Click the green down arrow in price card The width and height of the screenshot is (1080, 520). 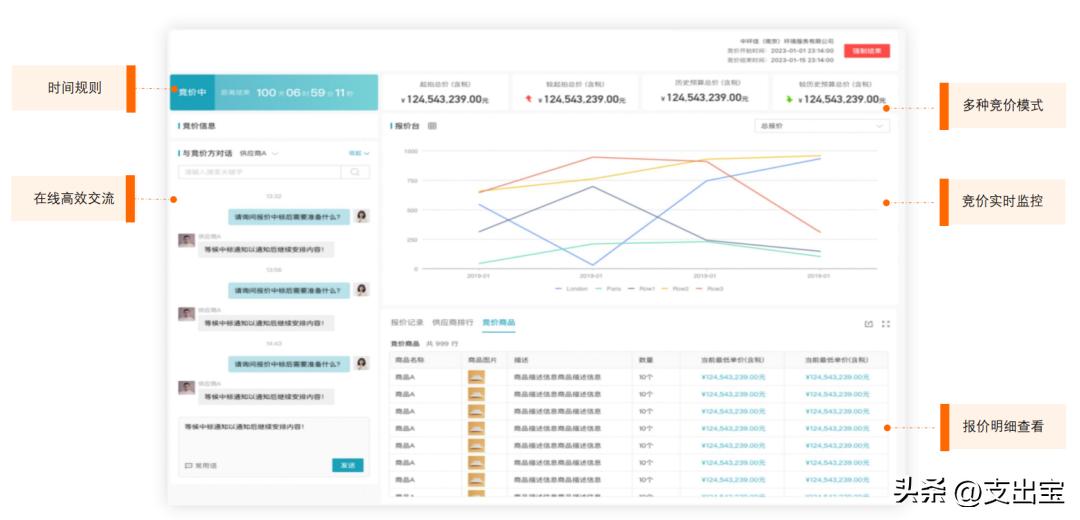pos(789,99)
